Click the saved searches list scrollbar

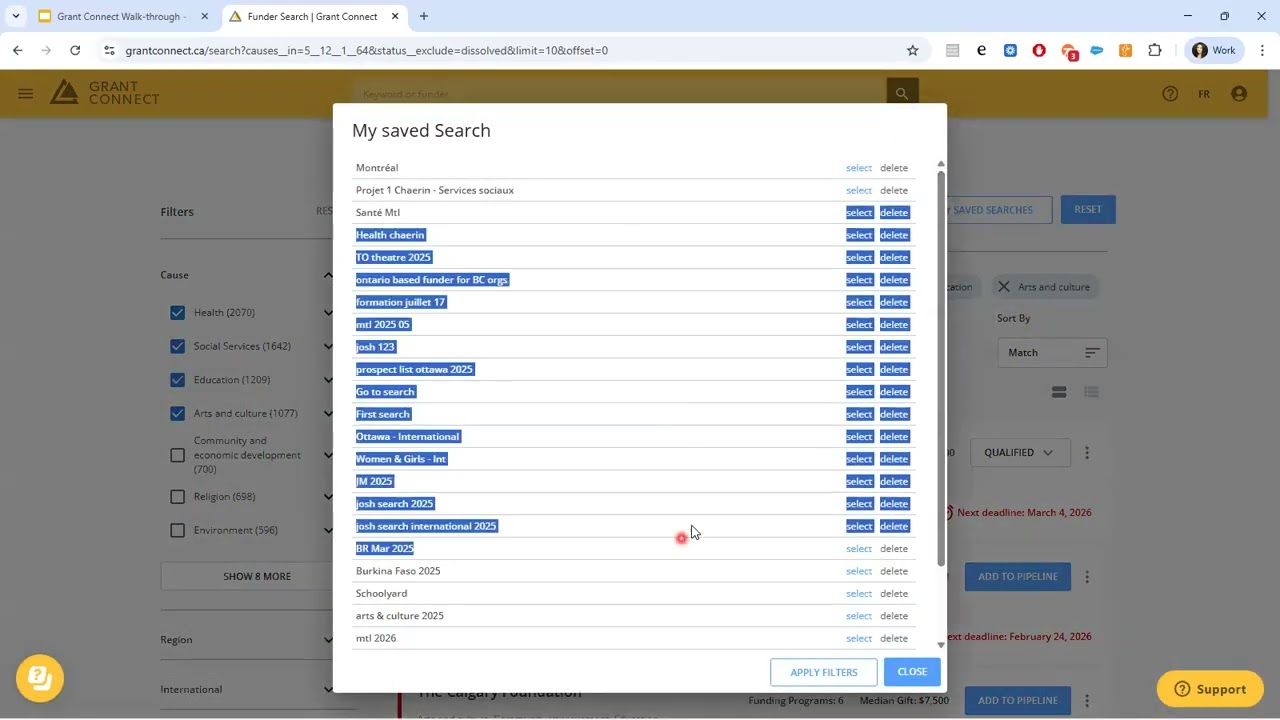(x=940, y=368)
